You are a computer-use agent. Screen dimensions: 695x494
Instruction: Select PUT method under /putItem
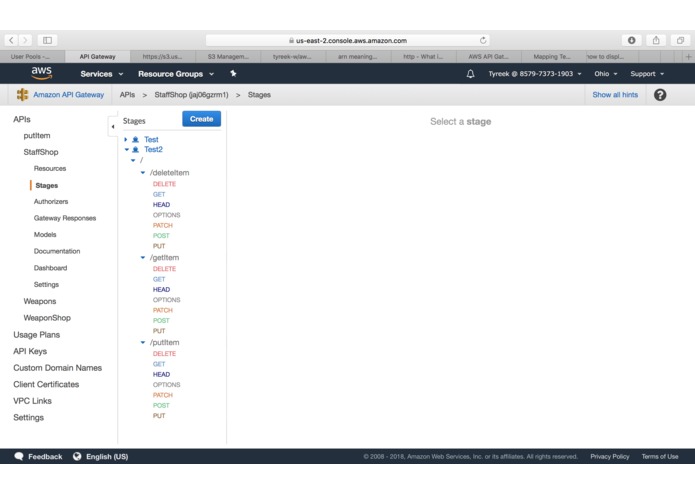[159, 416]
